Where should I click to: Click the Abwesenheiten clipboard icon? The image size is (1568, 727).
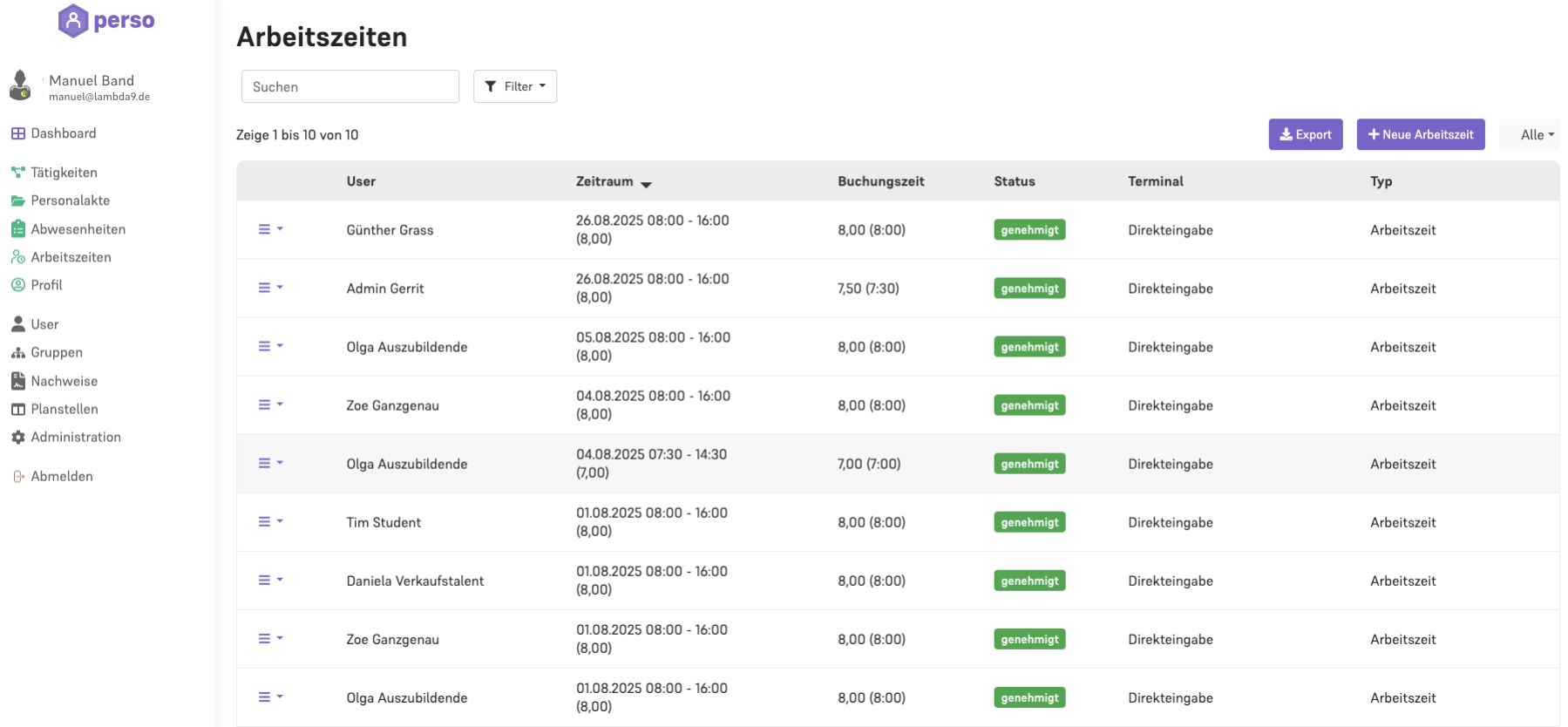point(18,229)
